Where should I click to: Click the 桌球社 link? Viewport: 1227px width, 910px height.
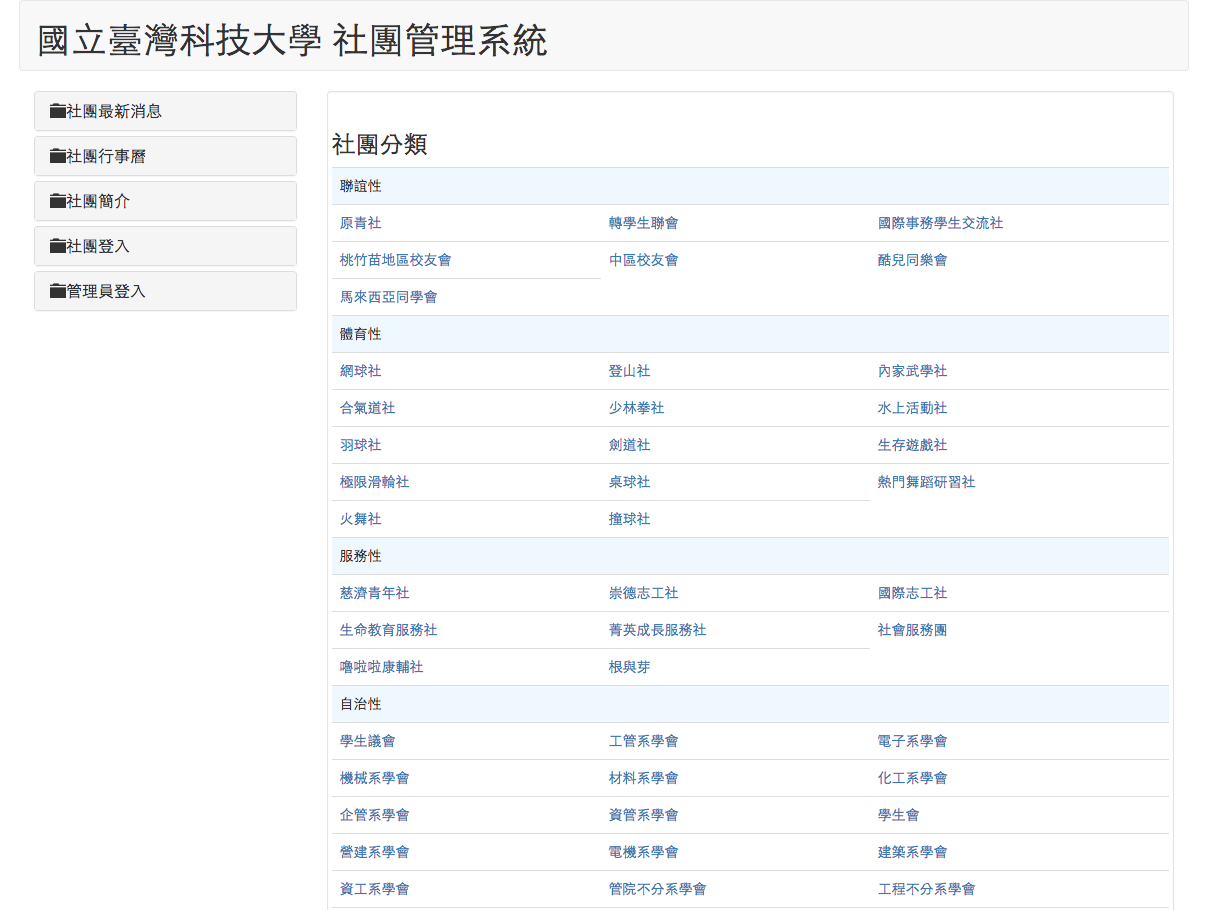629,482
